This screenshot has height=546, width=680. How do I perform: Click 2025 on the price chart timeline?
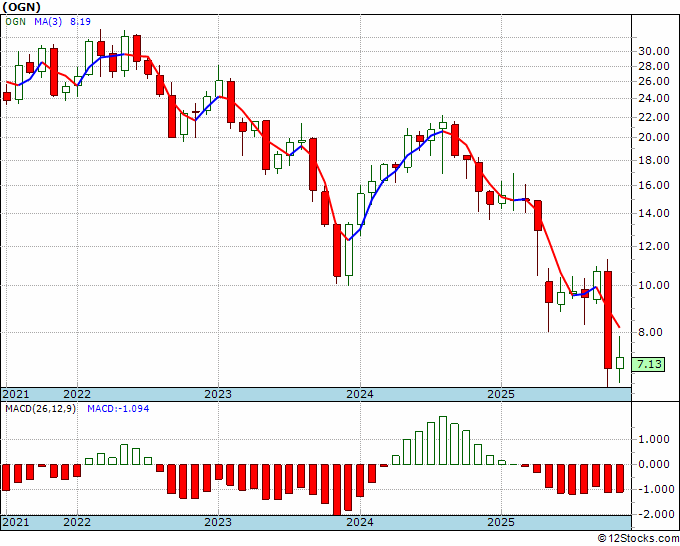coord(501,394)
